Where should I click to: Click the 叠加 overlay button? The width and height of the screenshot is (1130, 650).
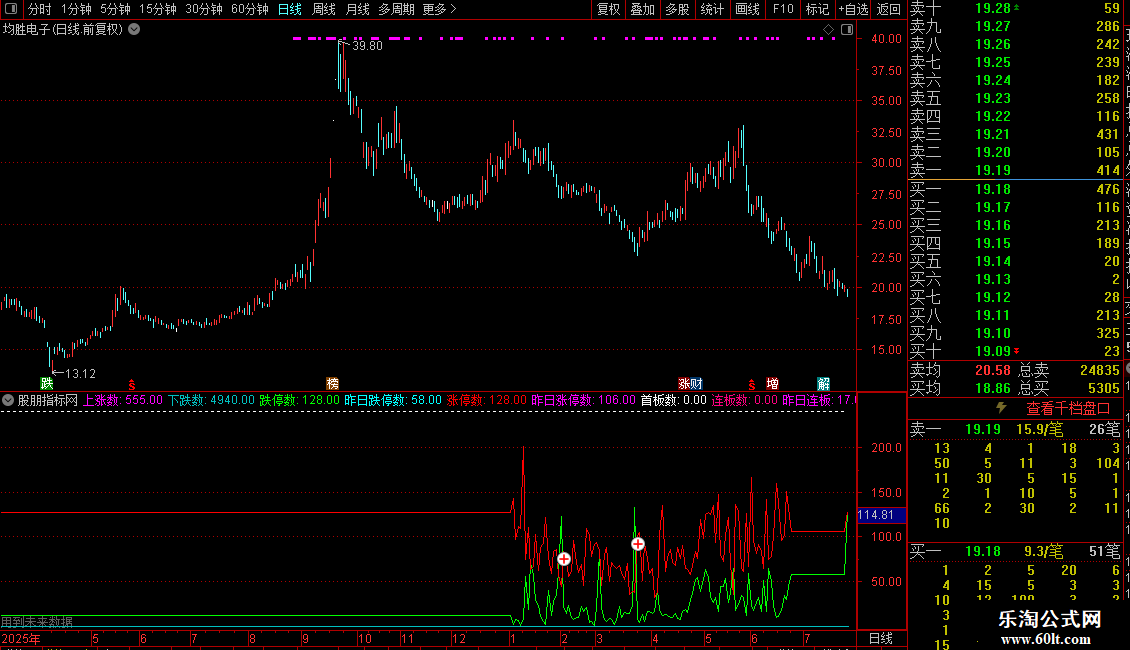643,9
